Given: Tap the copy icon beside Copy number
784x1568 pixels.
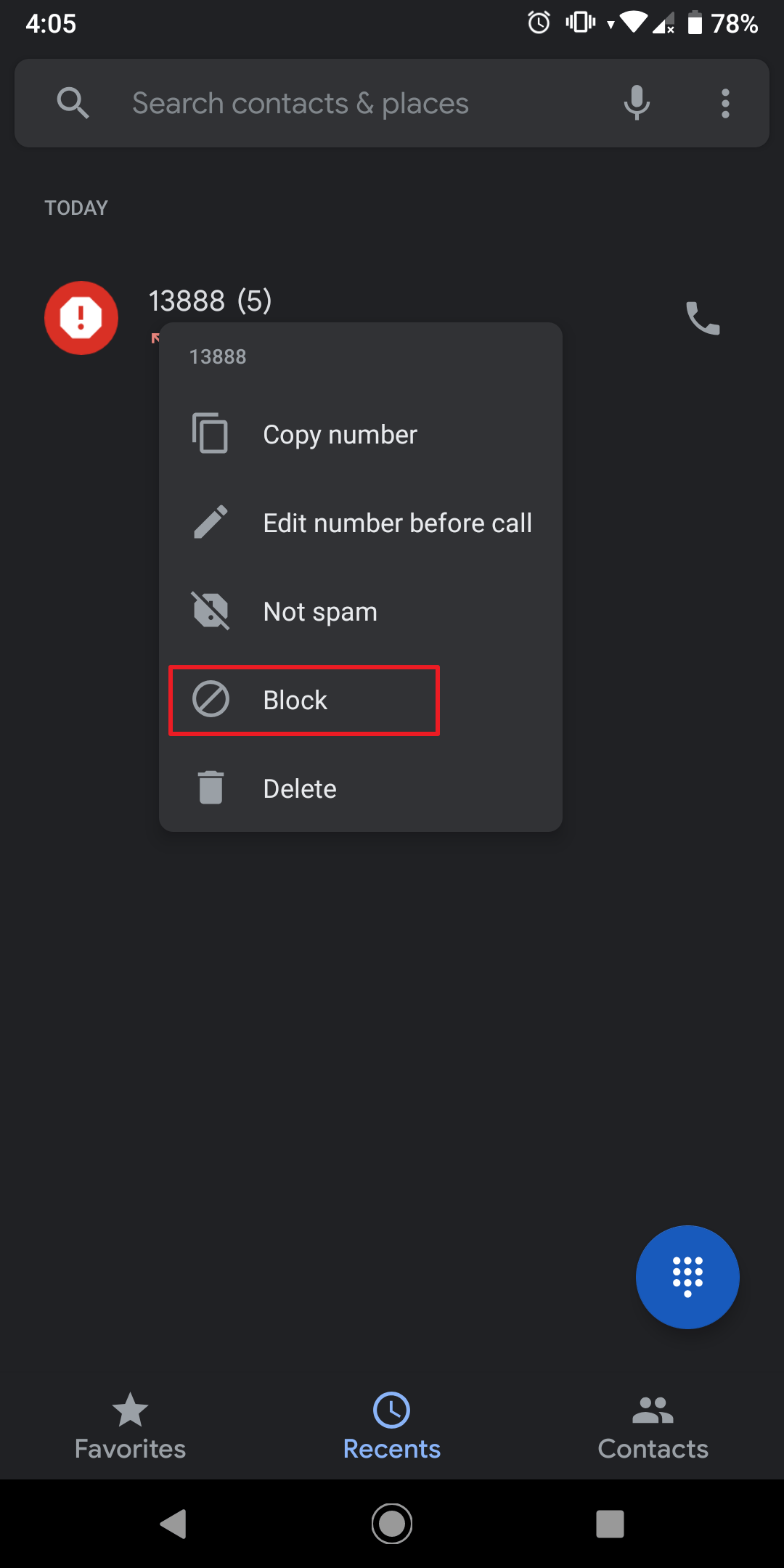Looking at the screenshot, I should pos(211,433).
